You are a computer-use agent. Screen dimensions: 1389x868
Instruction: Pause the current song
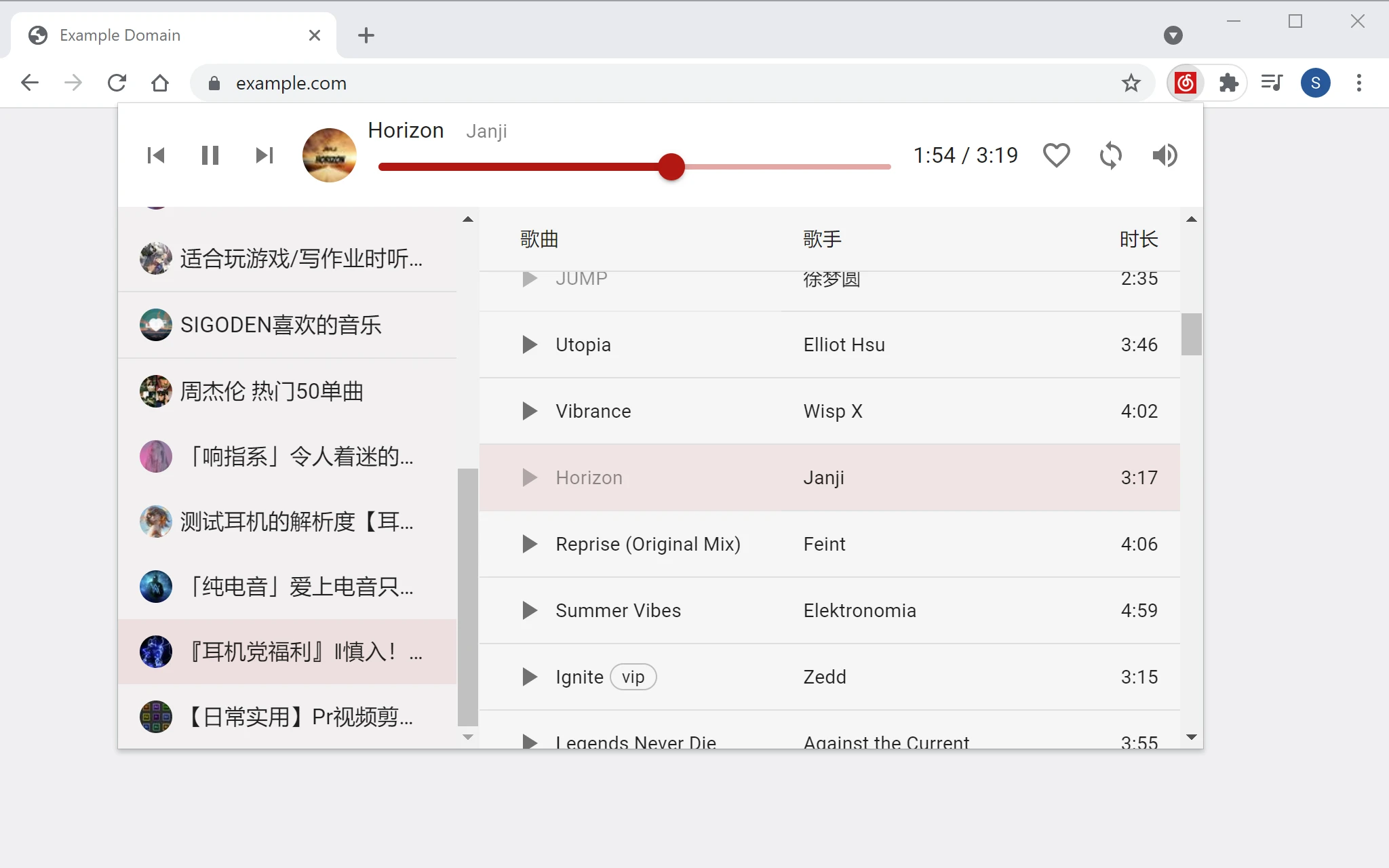coord(210,155)
